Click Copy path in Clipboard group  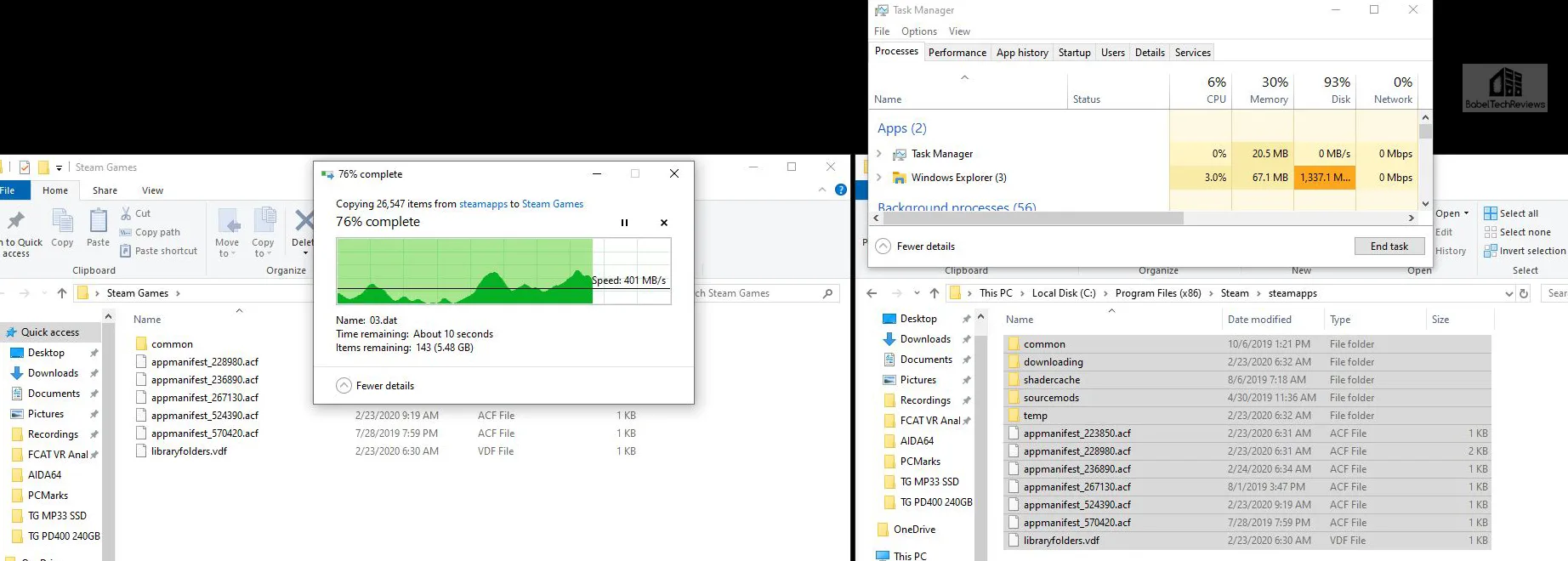[x=150, y=232]
